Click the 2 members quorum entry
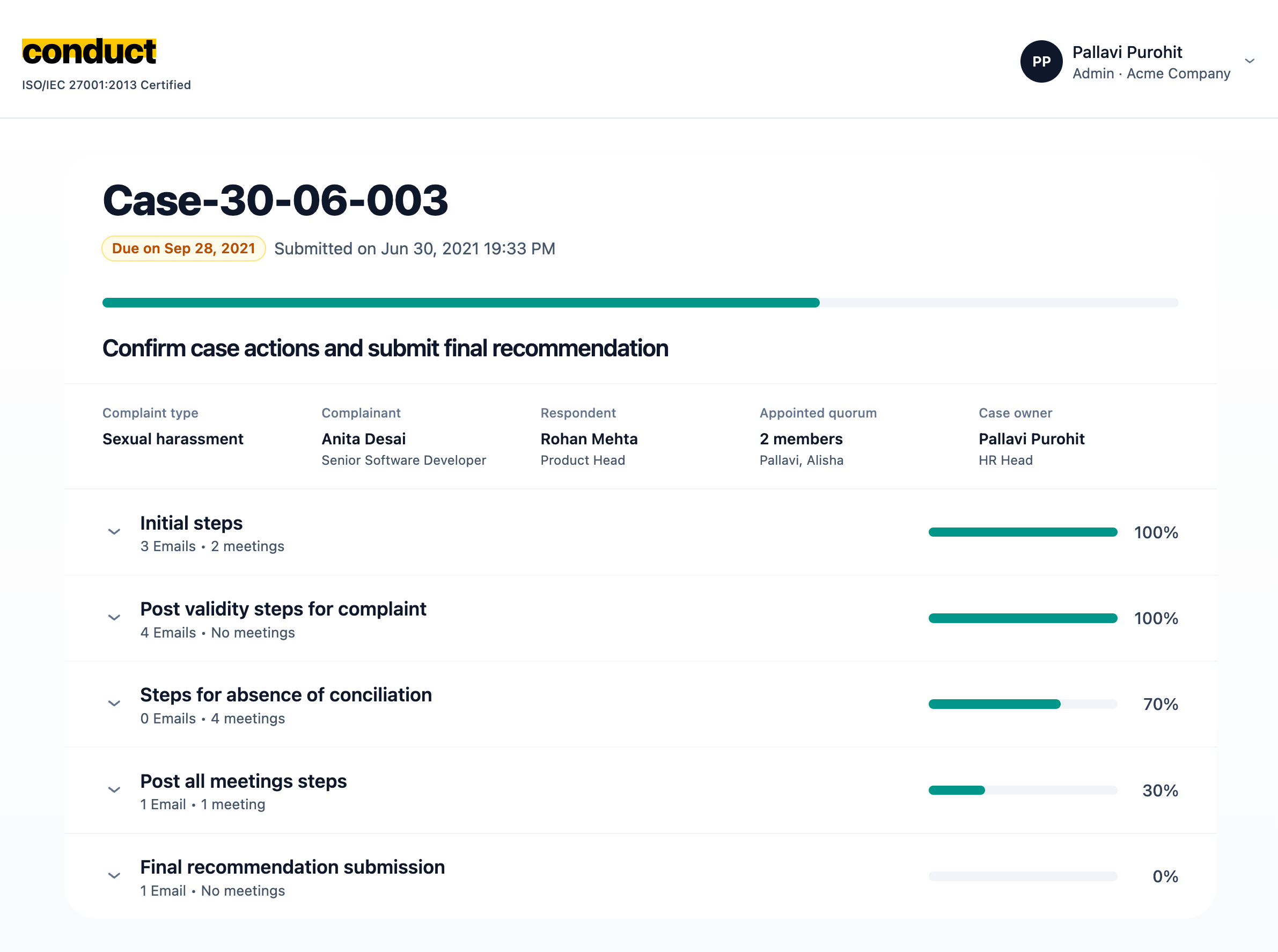 (x=801, y=438)
